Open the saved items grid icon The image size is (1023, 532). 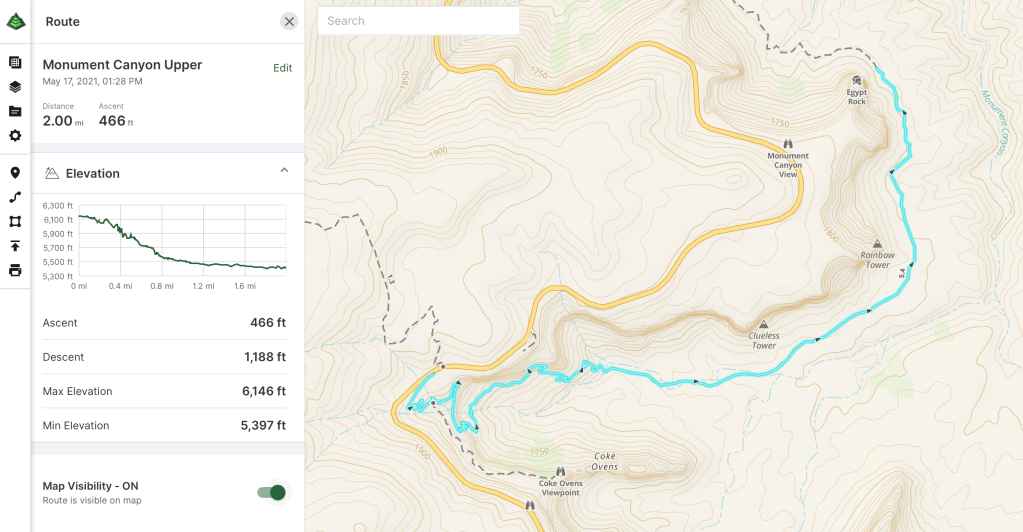click(15, 62)
